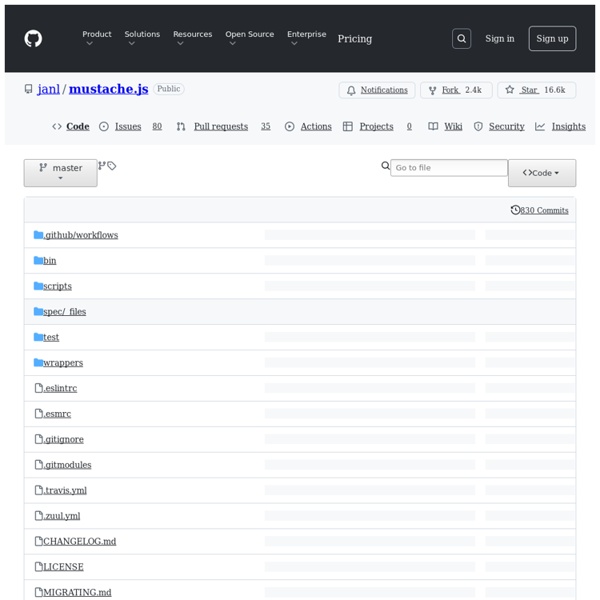The image size is (600, 600).
Task: Click the file icon for .eslintrc
Action: (39, 388)
